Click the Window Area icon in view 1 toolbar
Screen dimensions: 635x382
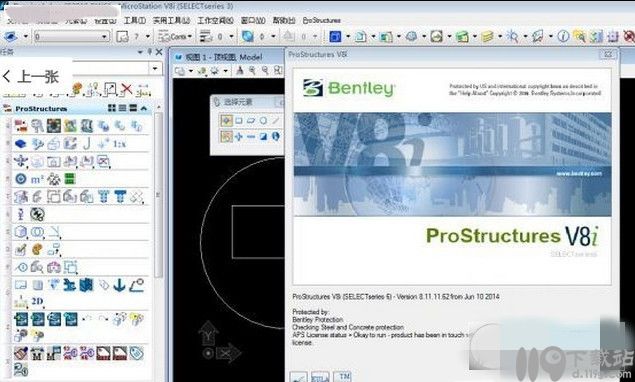(x=278, y=71)
